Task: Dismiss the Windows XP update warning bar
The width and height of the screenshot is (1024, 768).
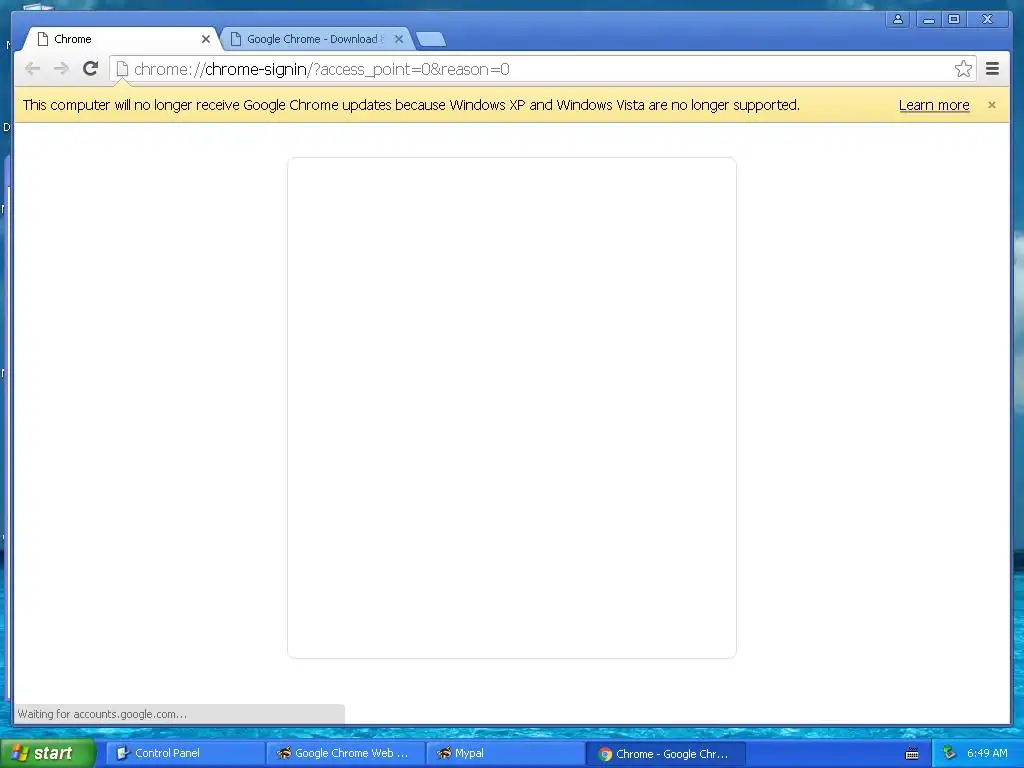Action: pyautogui.click(x=991, y=104)
